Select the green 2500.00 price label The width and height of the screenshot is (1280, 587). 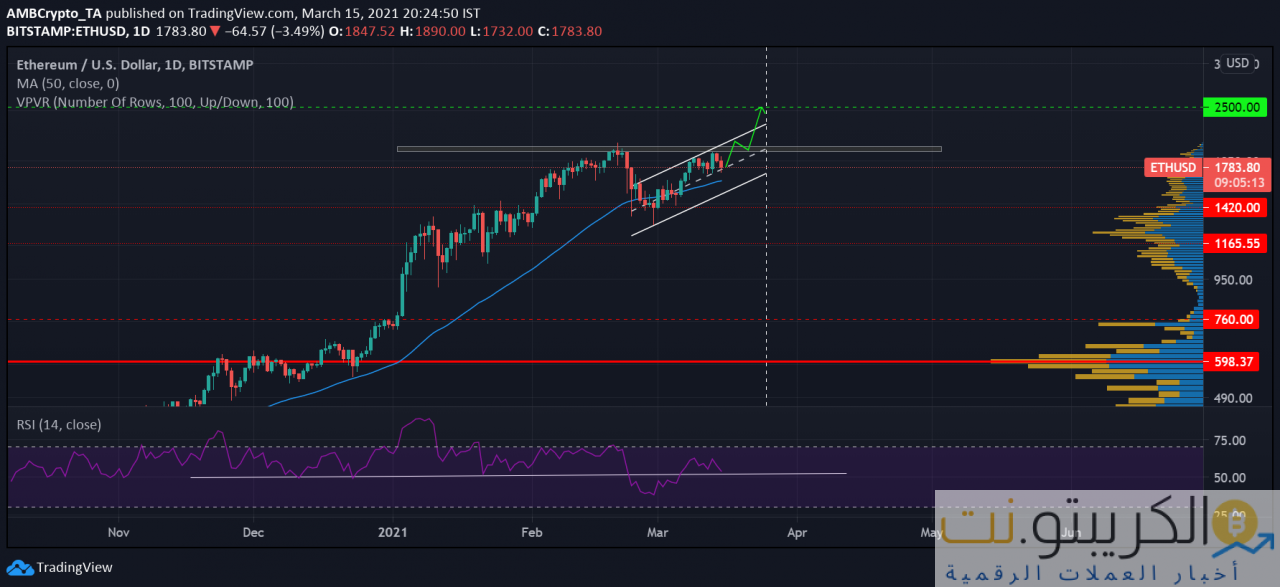coord(1236,107)
